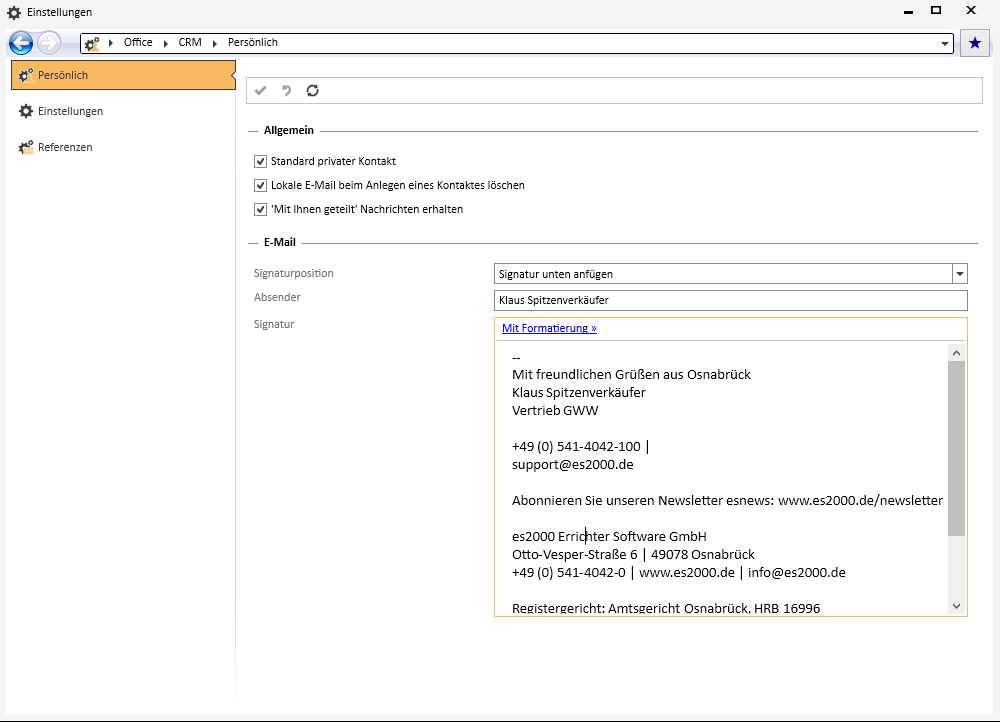
Task: Click the save checkmark toolbar icon
Action: pyautogui.click(x=260, y=91)
